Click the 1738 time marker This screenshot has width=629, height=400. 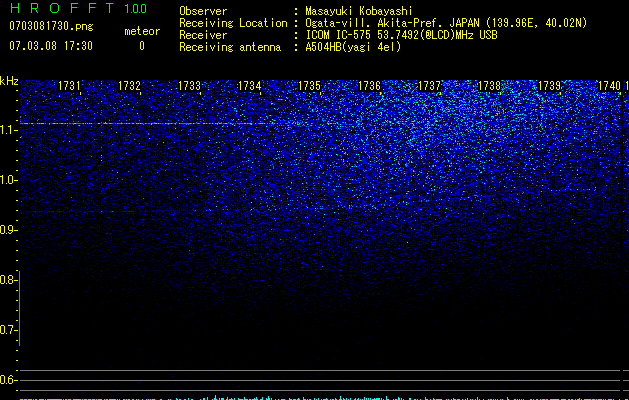pos(489,86)
